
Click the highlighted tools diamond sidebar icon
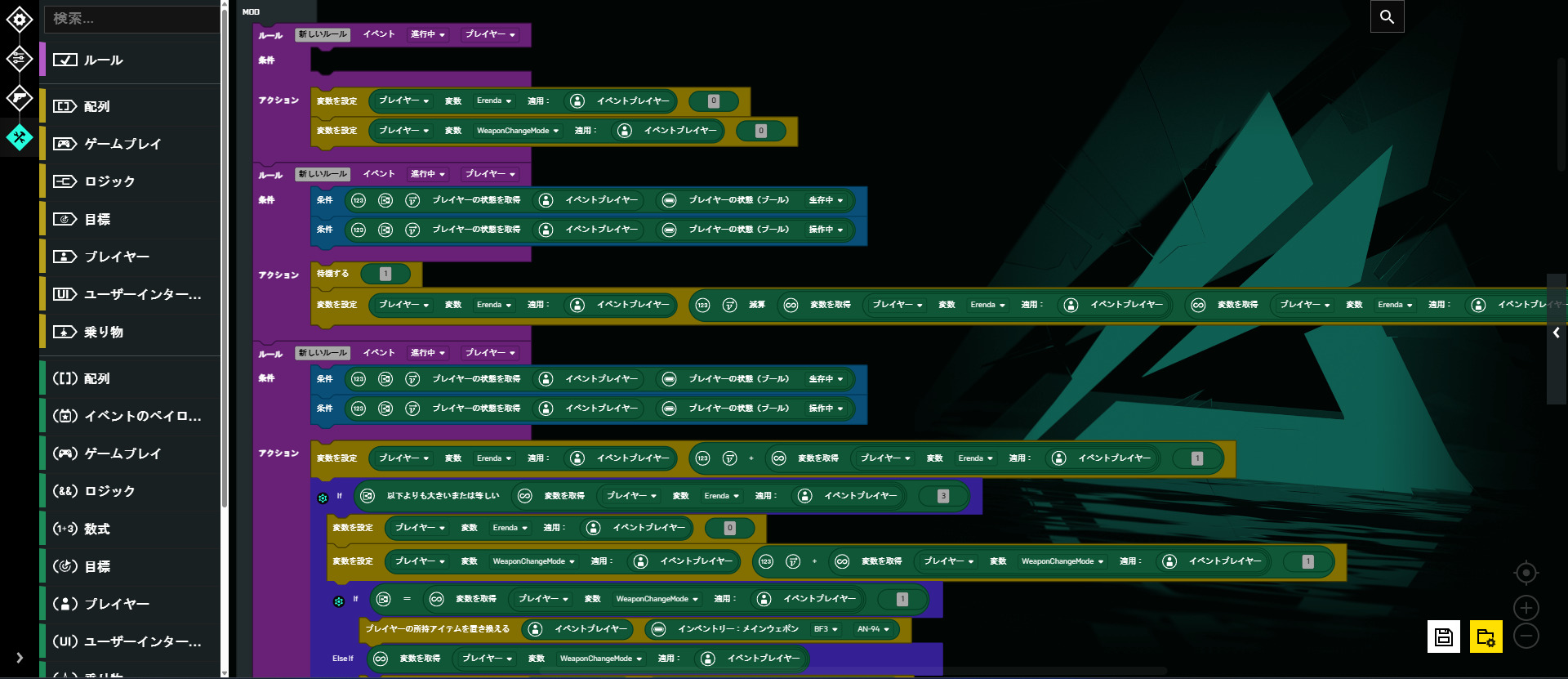pos(20,137)
